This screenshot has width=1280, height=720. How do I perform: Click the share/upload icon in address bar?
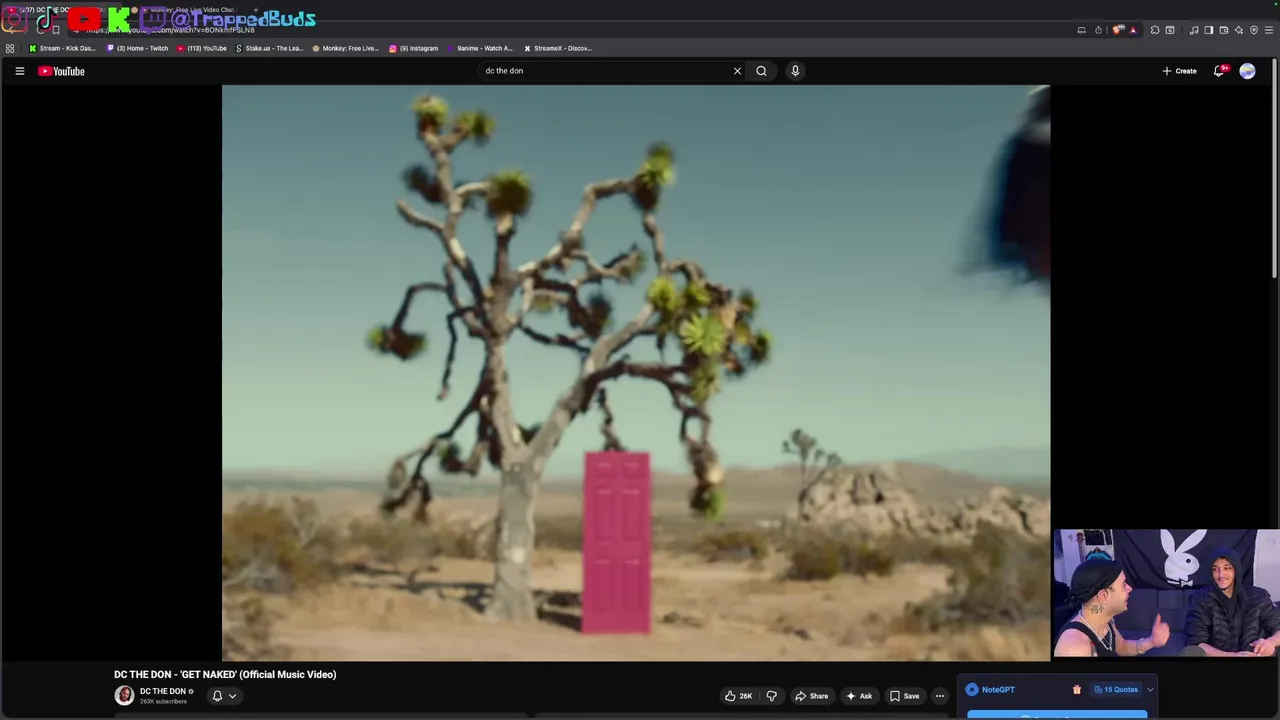(x=1098, y=30)
